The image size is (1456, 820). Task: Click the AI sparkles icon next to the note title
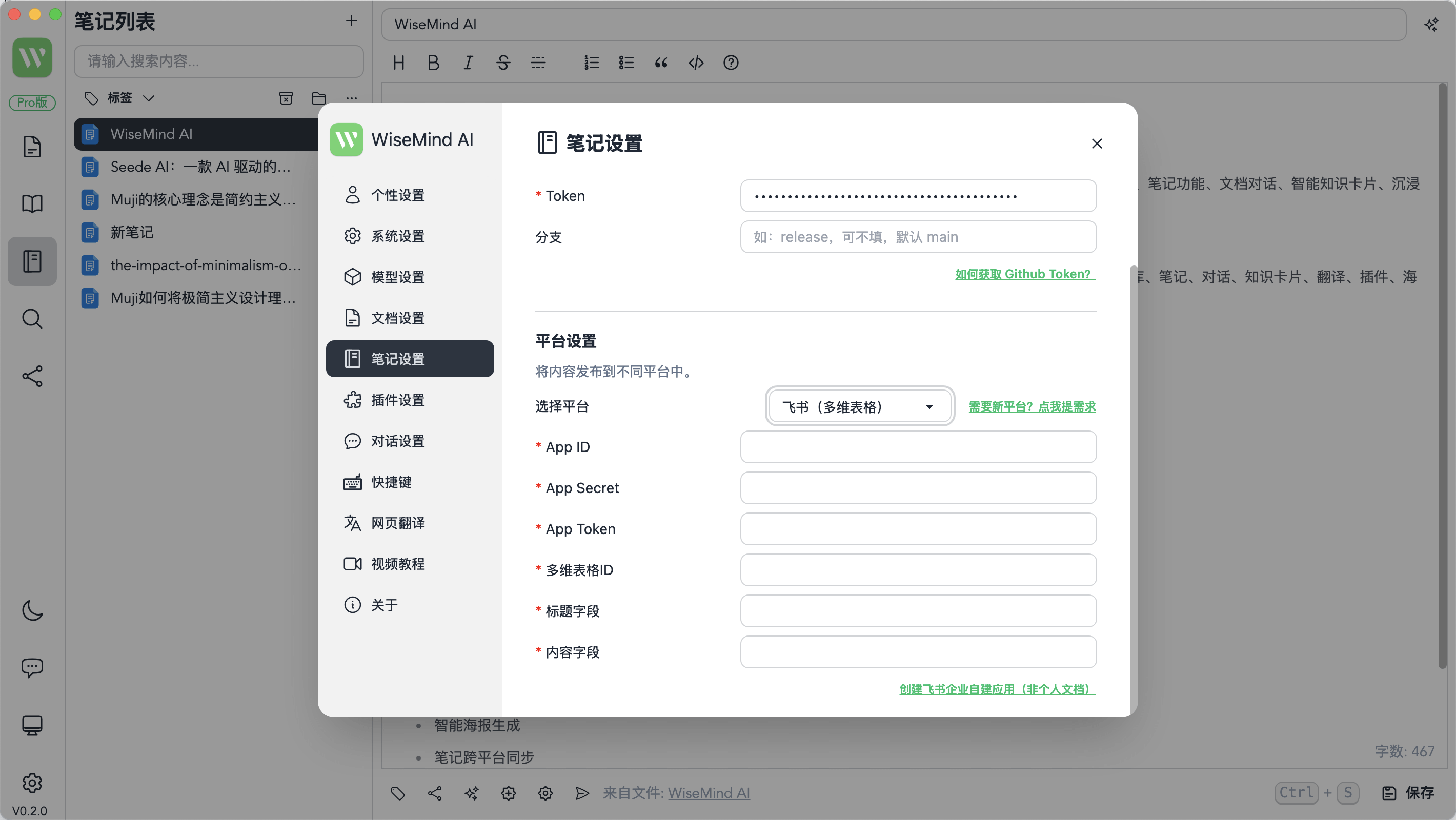click(x=1431, y=24)
